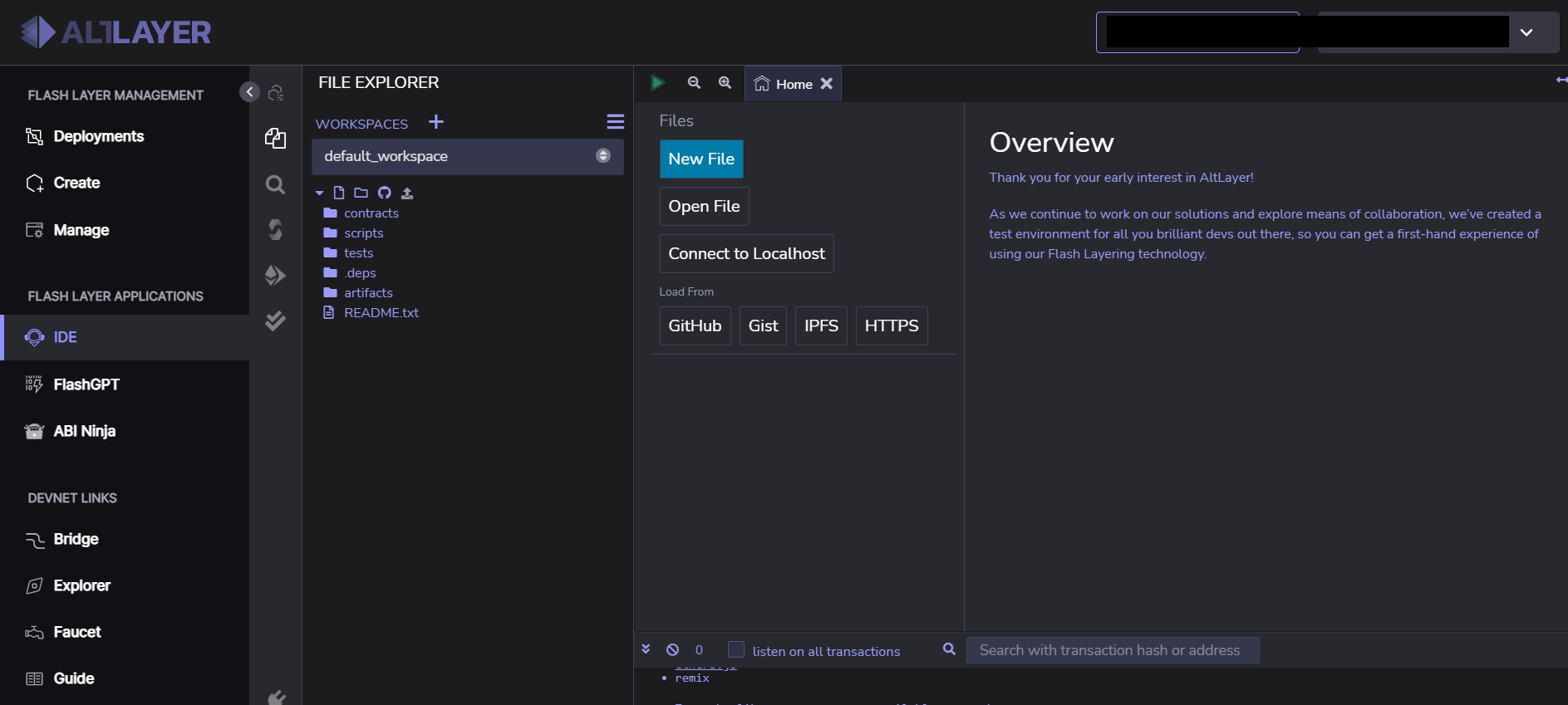Load from IPFS button
Viewport: 1568px width, 705px height.
point(821,326)
